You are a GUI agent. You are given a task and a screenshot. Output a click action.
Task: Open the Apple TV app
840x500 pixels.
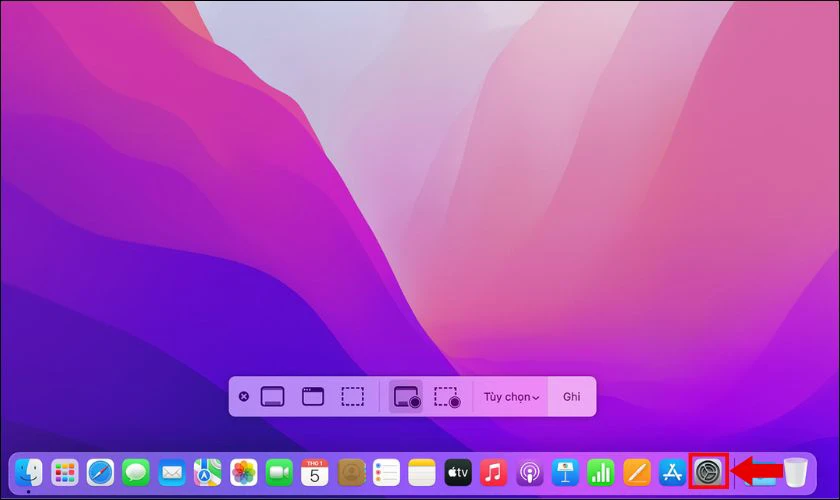tap(458, 473)
